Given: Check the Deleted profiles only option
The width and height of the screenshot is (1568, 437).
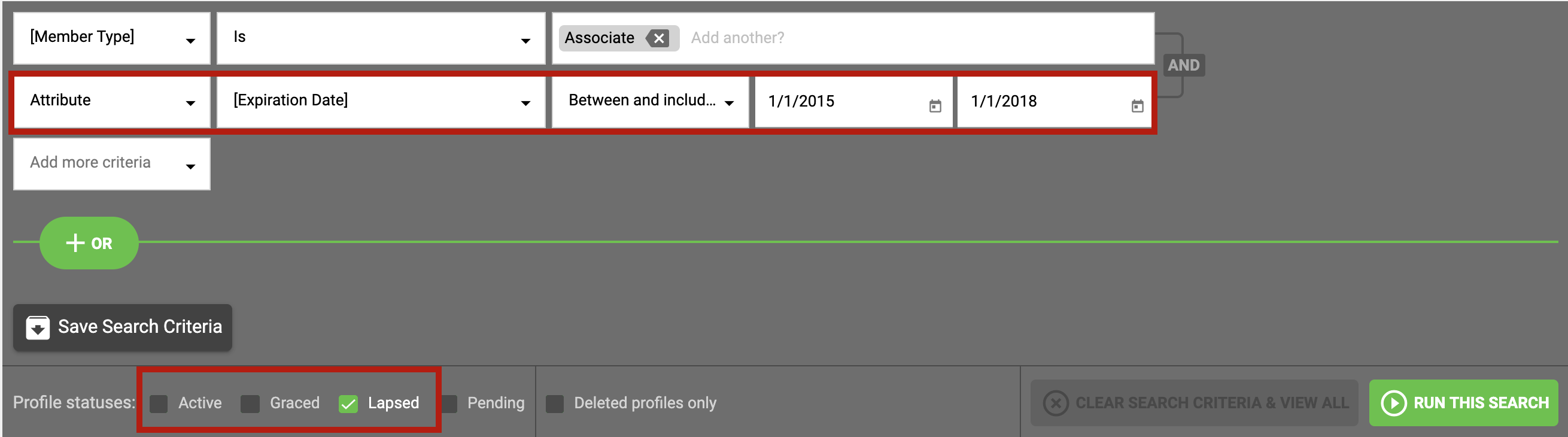Looking at the screenshot, I should point(555,402).
